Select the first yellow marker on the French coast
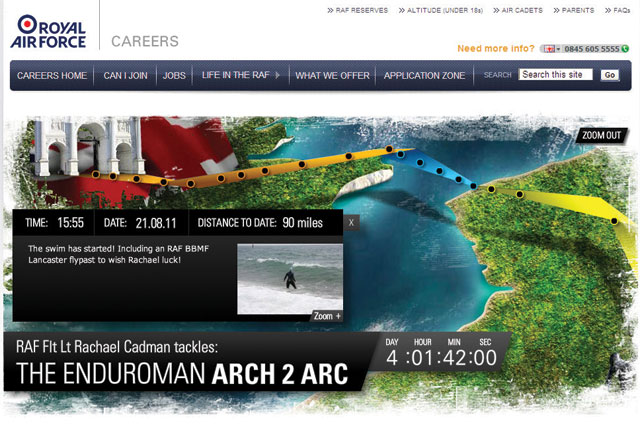This screenshot has width=640, height=427. point(491,189)
